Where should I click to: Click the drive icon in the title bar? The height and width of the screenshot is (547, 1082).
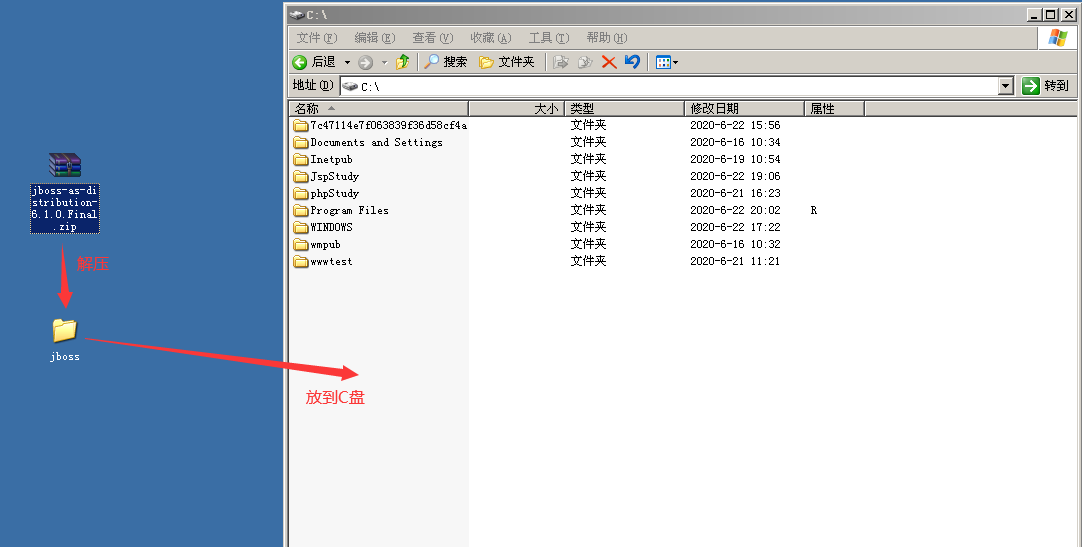[x=297, y=14]
